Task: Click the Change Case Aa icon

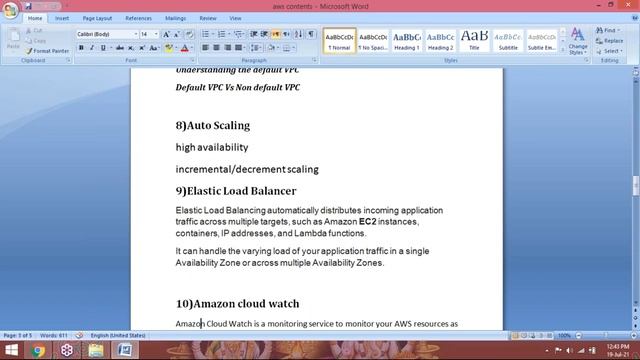Action: [x=153, y=48]
